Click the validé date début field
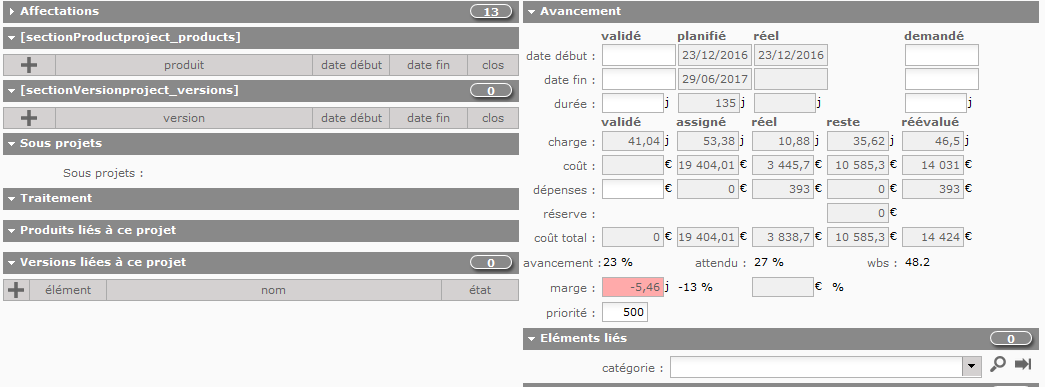 638,55
